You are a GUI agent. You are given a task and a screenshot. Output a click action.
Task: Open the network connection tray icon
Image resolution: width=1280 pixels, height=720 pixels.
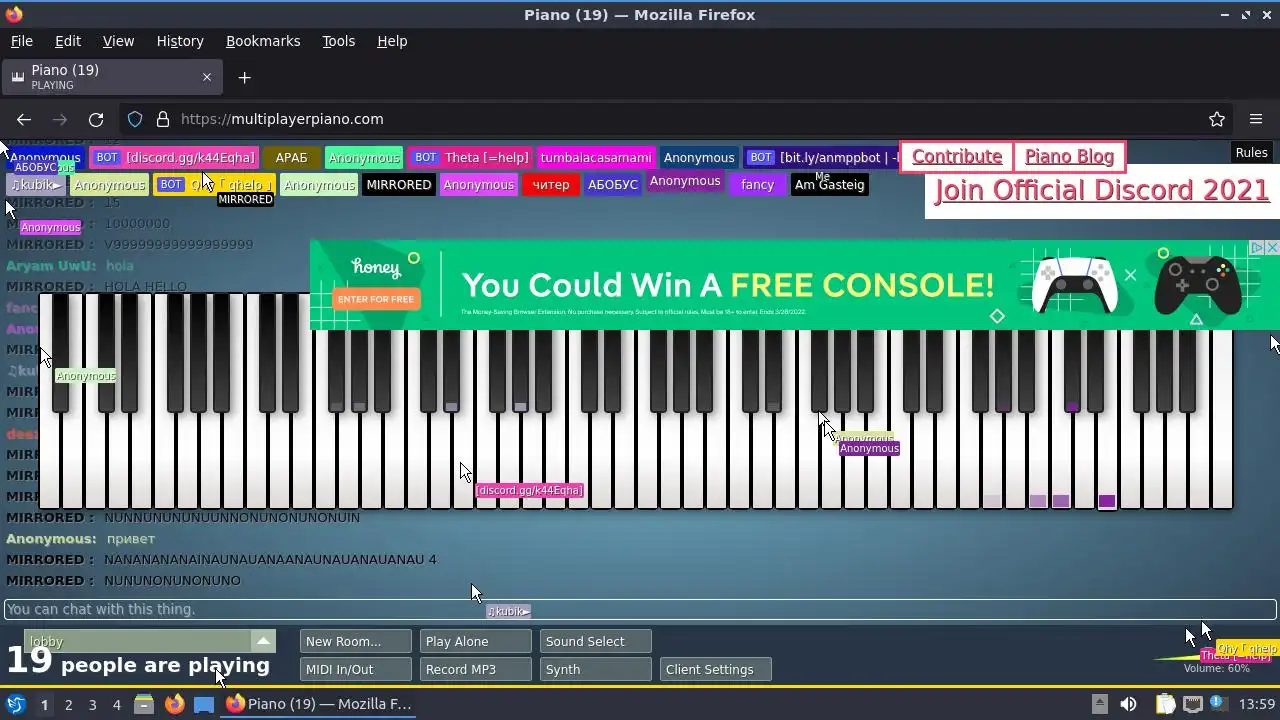(x=1194, y=704)
